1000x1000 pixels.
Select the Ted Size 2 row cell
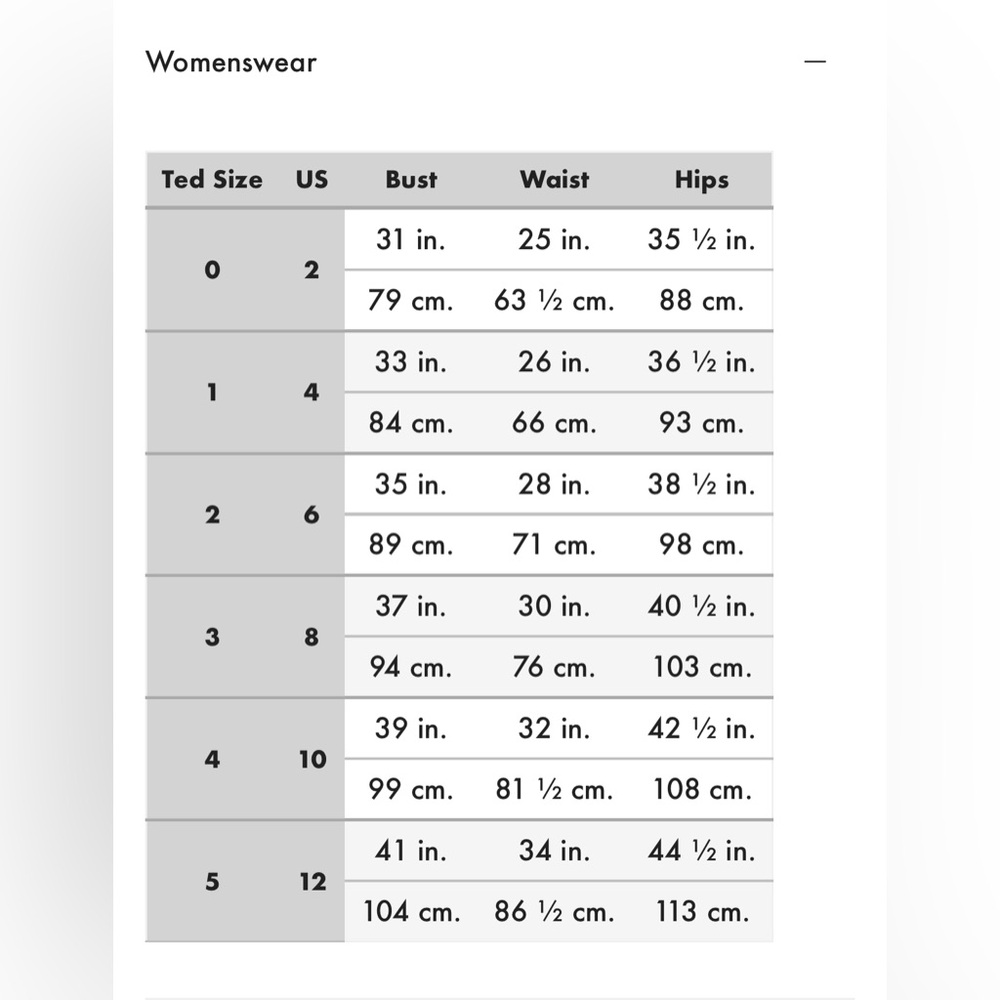pos(212,515)
